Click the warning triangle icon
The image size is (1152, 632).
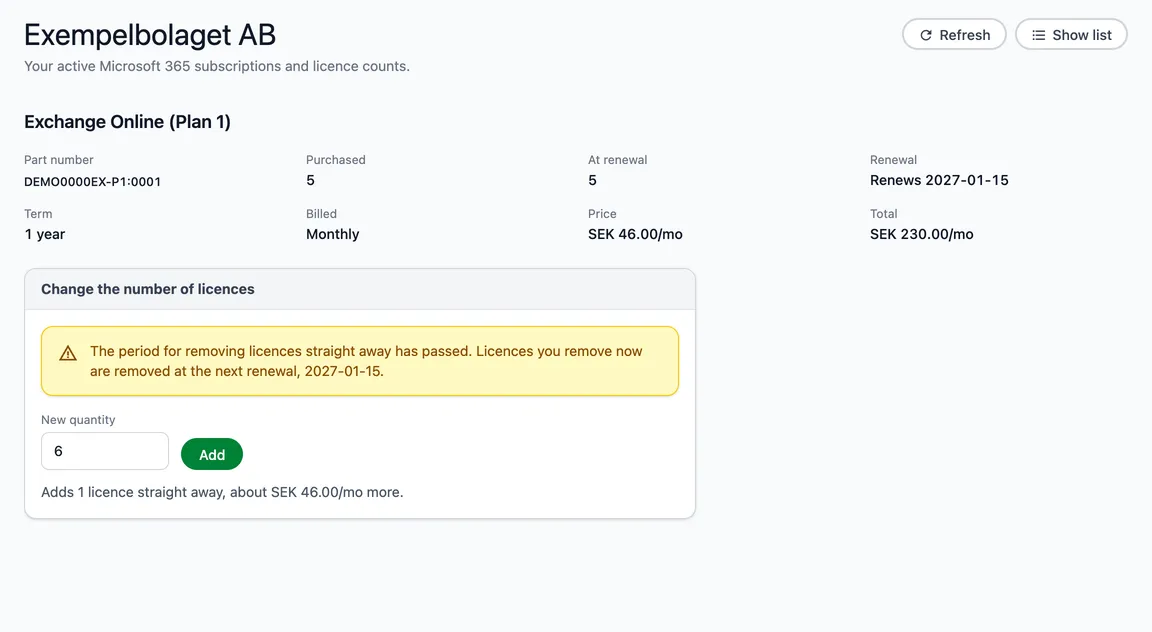(68, 353)
